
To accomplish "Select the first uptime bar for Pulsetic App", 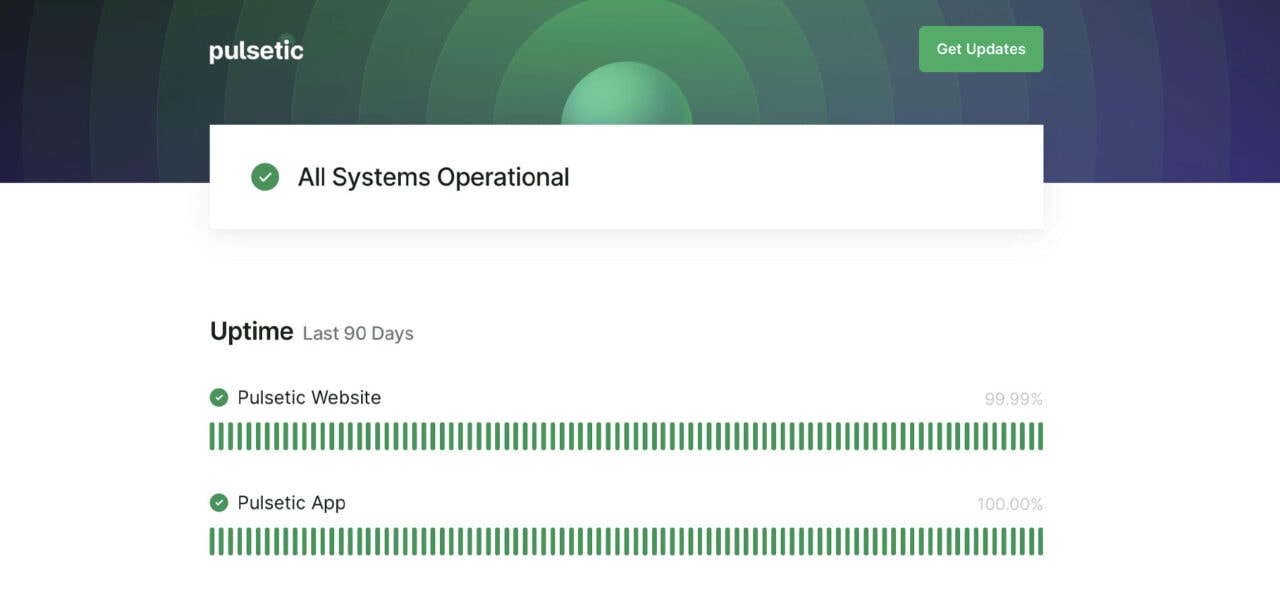I will pos(212,540).
